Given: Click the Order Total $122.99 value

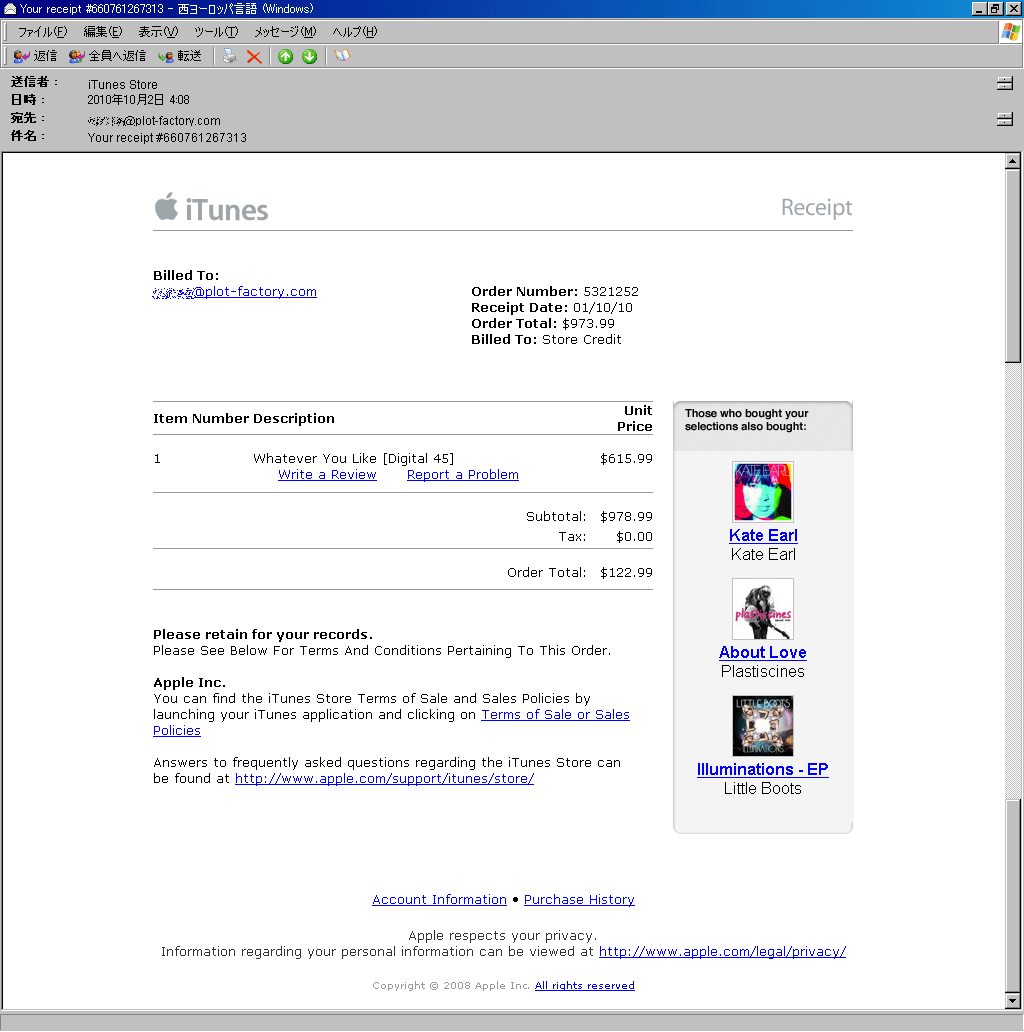Looking at the screenshot, I should pos(626,573).
